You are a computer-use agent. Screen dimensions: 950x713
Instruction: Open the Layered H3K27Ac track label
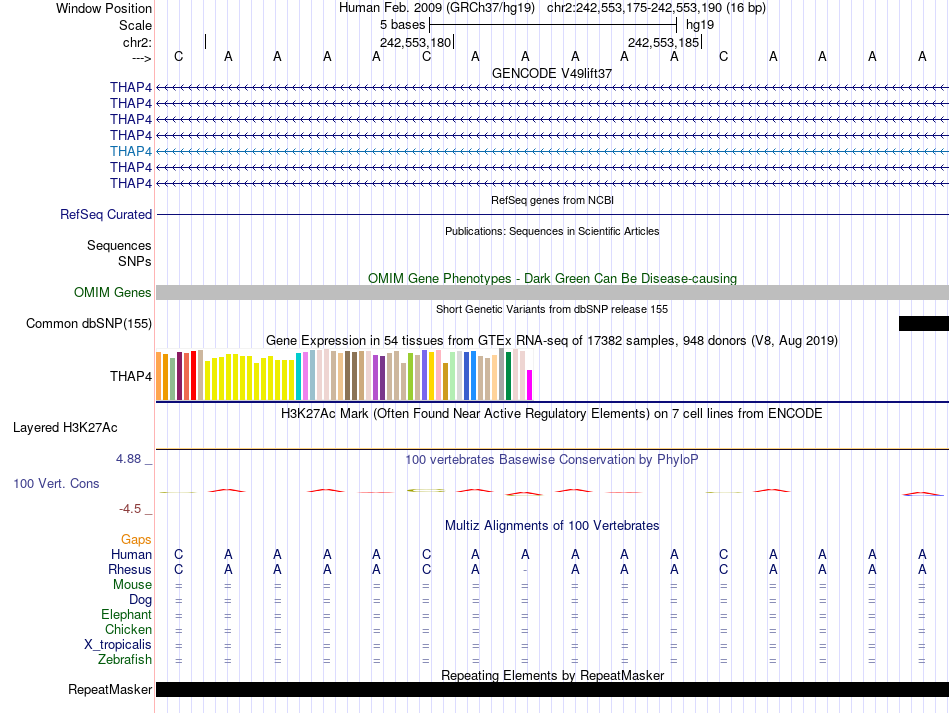[x=65, y=427]
